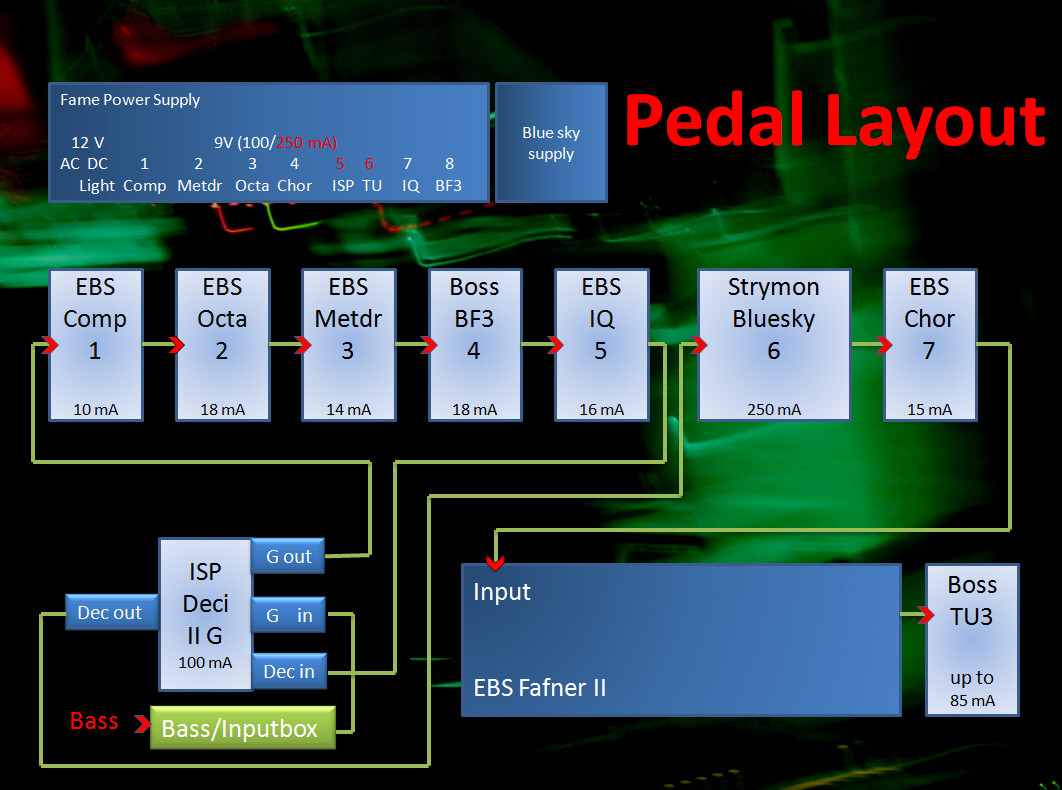Click the 100 mA value in ISP block
Viewport: 1062px width, 790px height.
(205, 663)
